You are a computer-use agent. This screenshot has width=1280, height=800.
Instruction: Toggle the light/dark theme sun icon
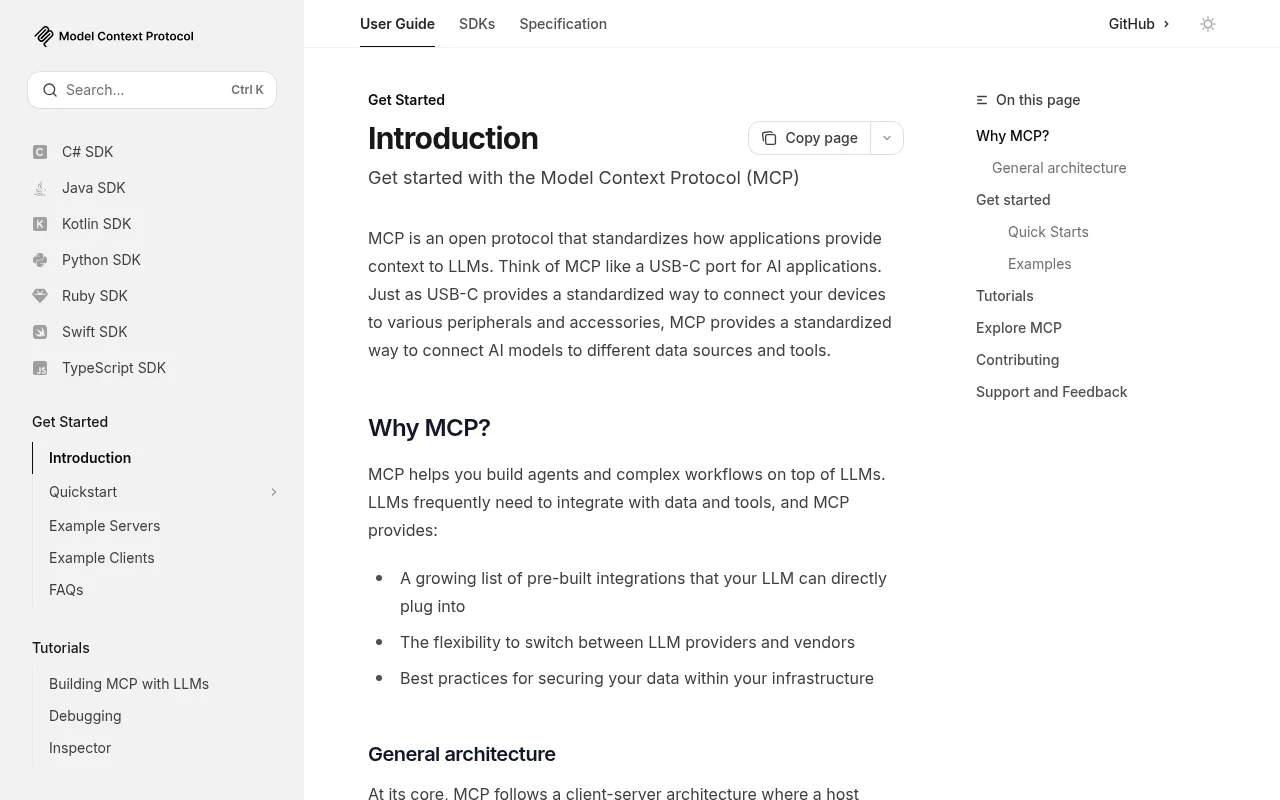(x=1208, y=24)
